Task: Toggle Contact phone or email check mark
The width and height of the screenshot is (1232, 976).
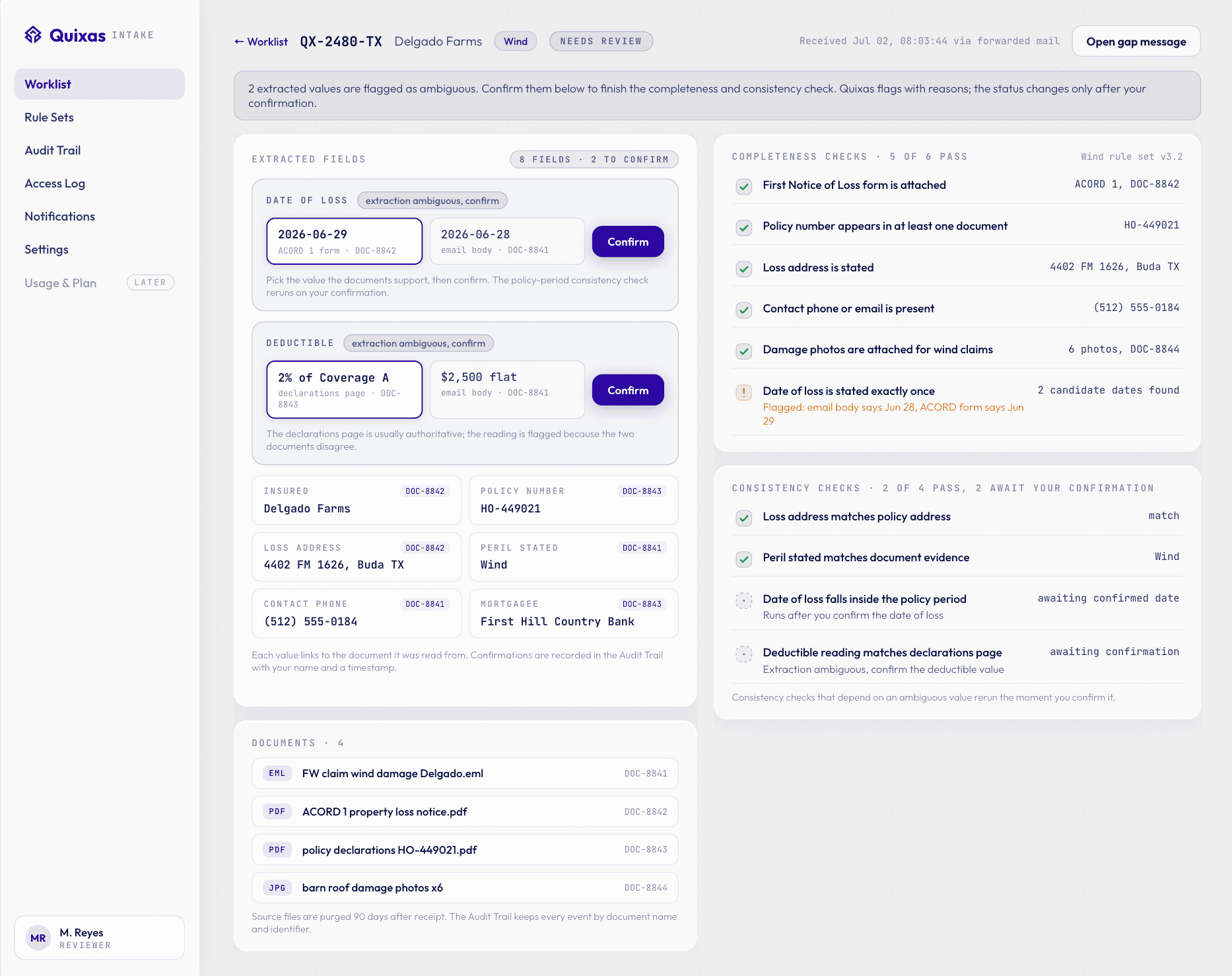Action: (x=744, y=310)
